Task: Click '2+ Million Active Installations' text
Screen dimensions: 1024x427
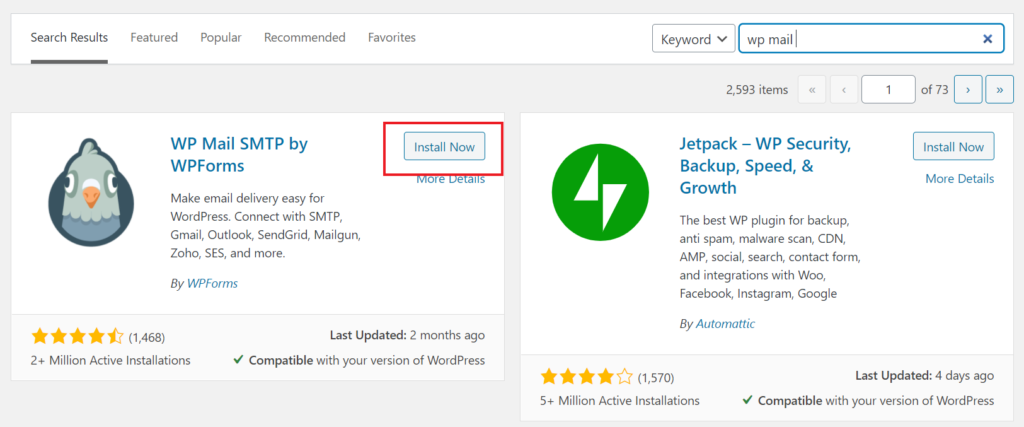Action: [x=110, y=360]
